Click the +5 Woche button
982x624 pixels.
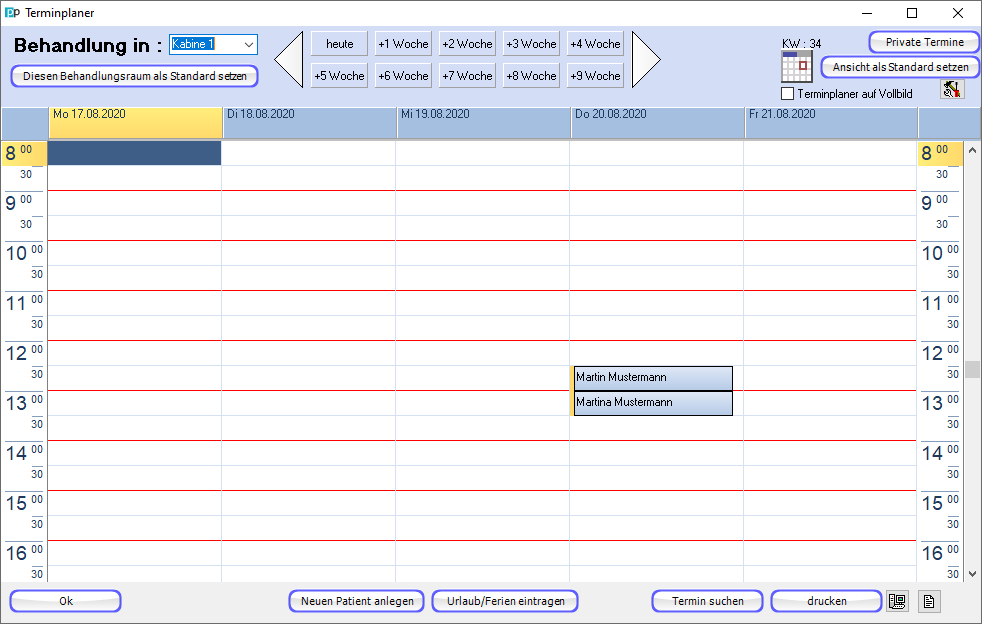pos(339,76)
